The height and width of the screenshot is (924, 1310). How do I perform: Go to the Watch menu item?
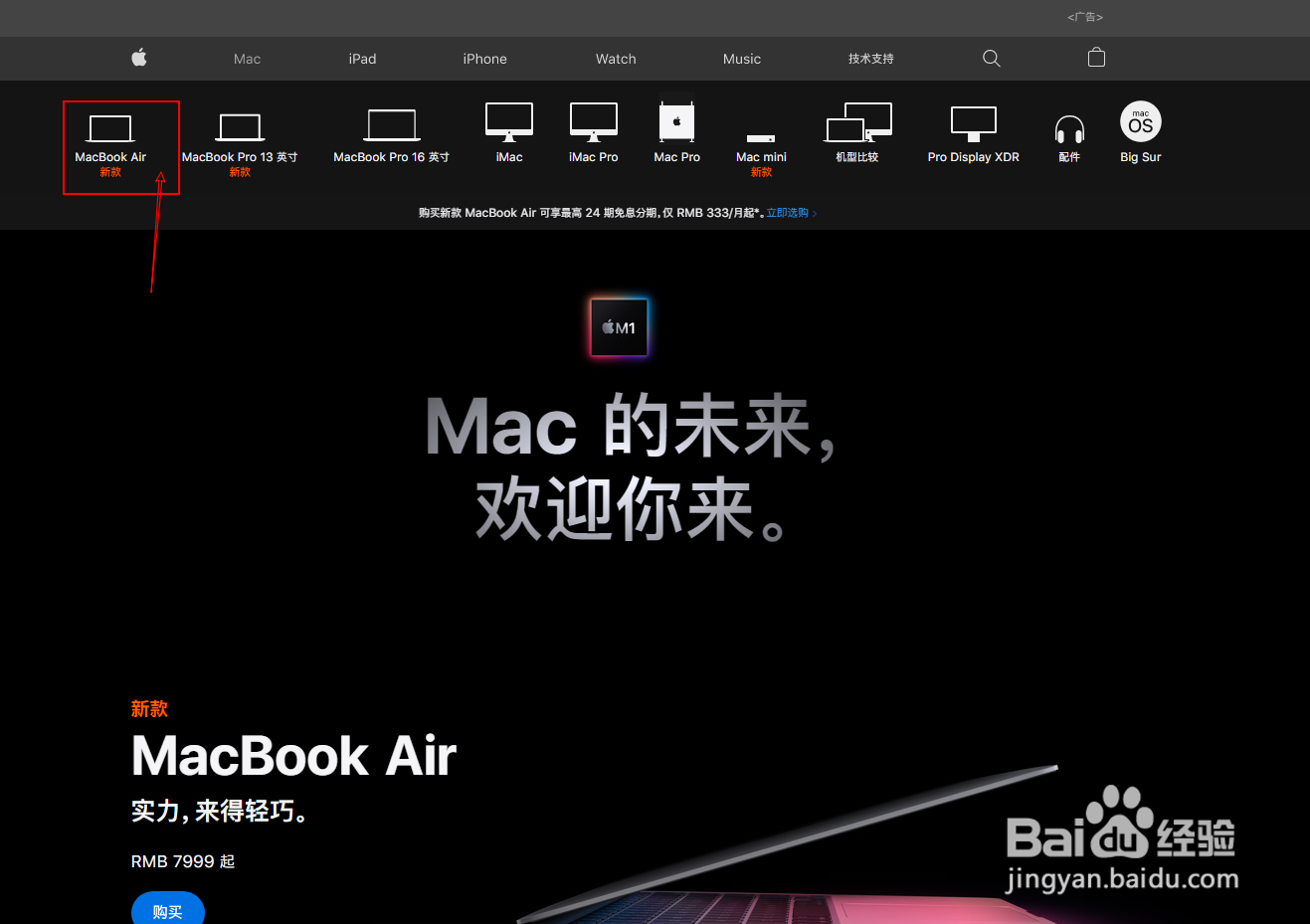tap(616, 59)
